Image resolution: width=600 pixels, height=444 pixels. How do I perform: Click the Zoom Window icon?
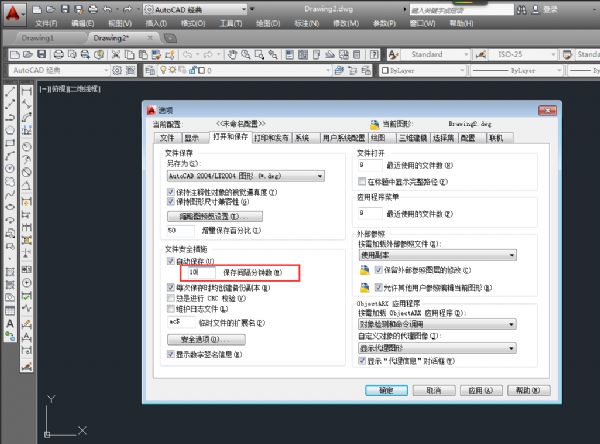tap(259, 55)
